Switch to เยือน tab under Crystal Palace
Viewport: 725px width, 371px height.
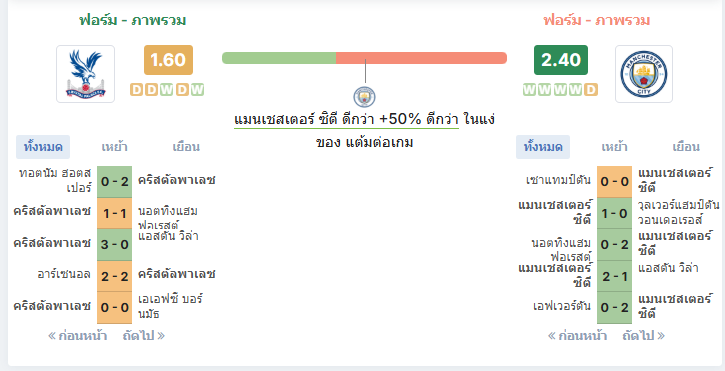[x=186, y=147]
